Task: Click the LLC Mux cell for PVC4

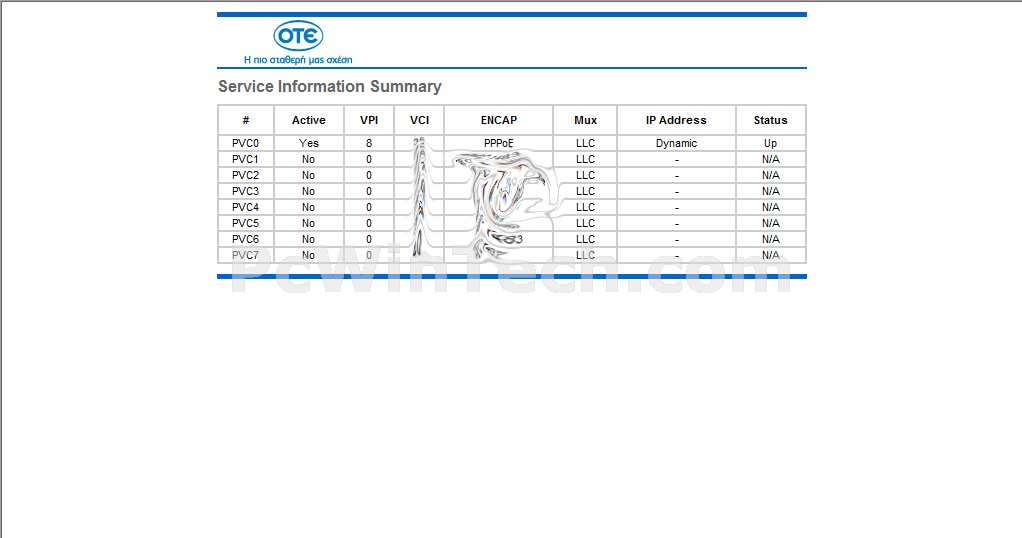Action: 585,207
